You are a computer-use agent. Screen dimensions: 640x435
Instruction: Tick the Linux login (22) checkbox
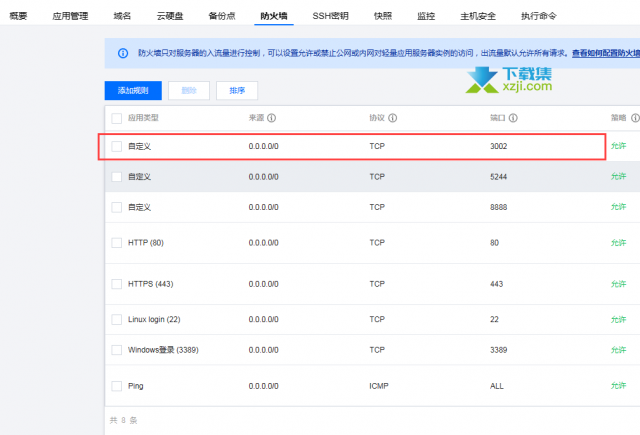coord(117,320)
